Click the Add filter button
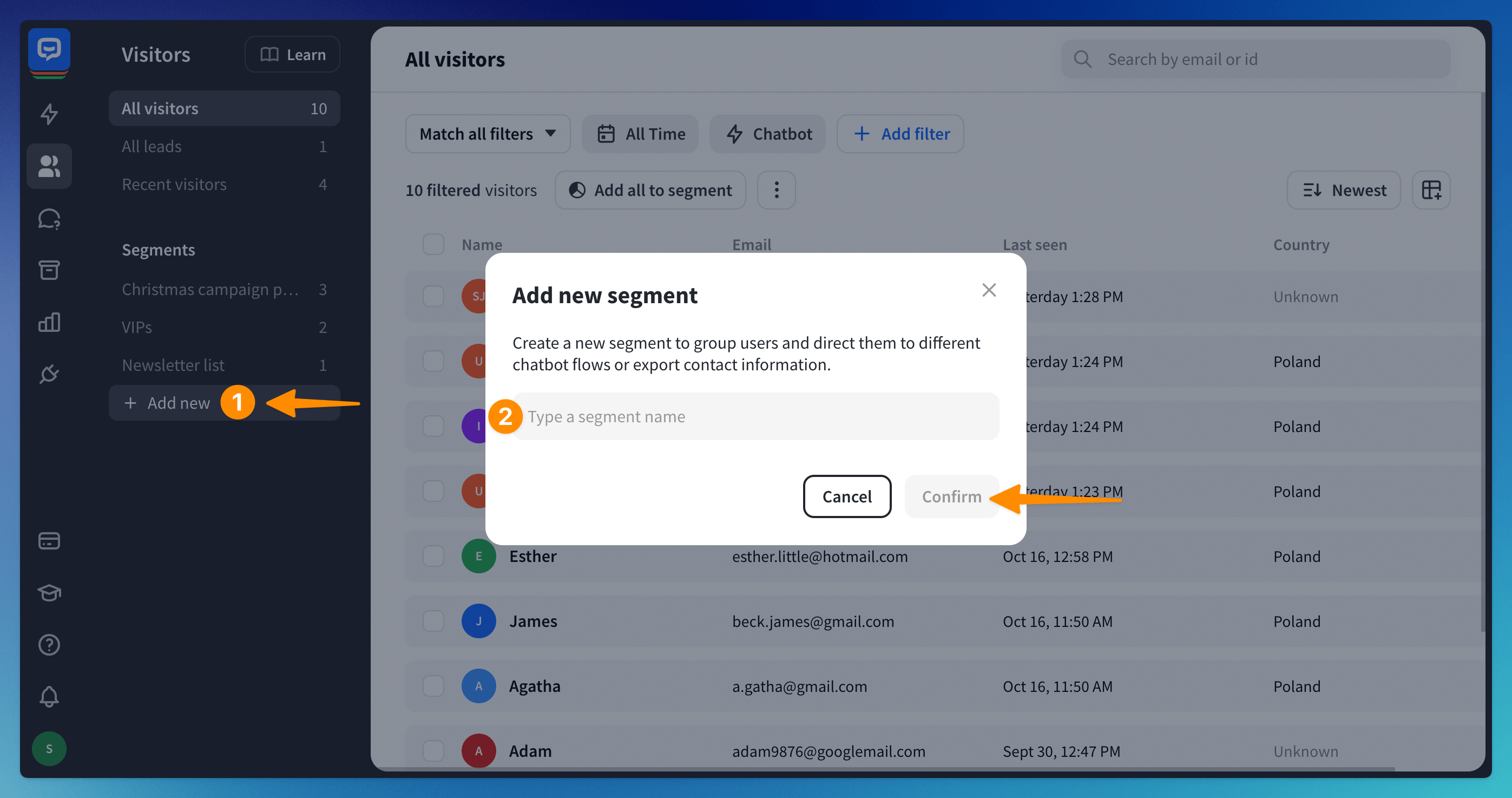The width and height of the screenshot is (1512, 798). pyautogui.click(x=900, y=134)
